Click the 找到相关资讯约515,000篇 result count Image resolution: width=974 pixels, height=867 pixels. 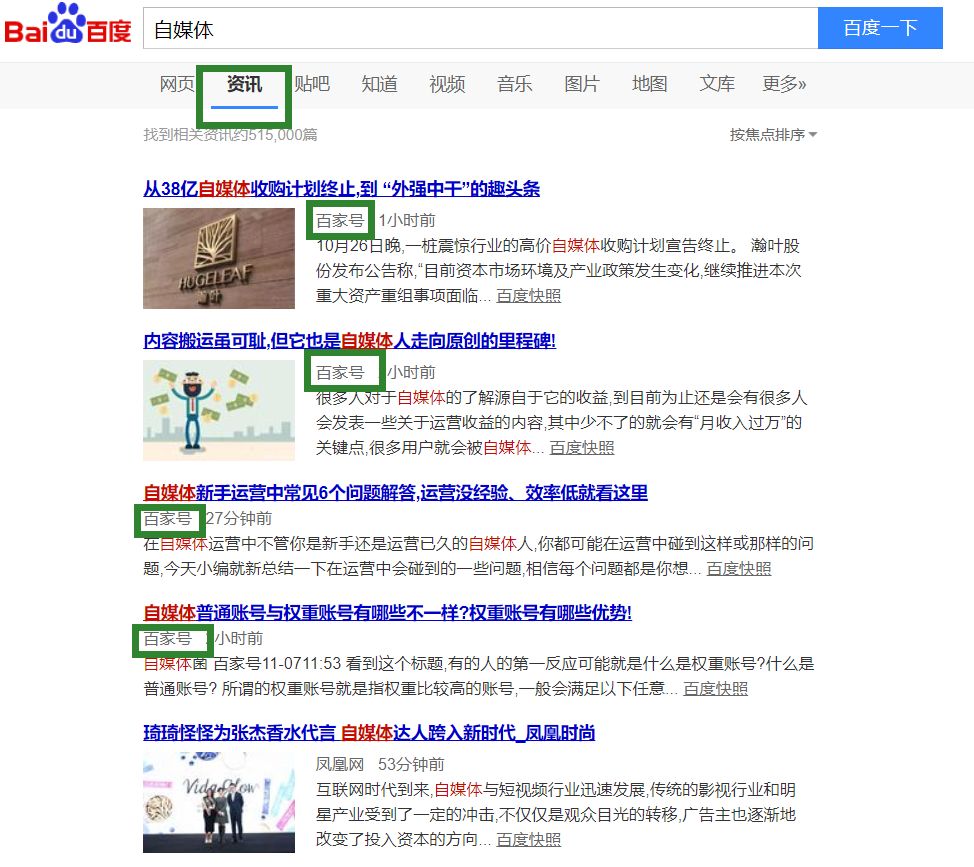(230, 135)
